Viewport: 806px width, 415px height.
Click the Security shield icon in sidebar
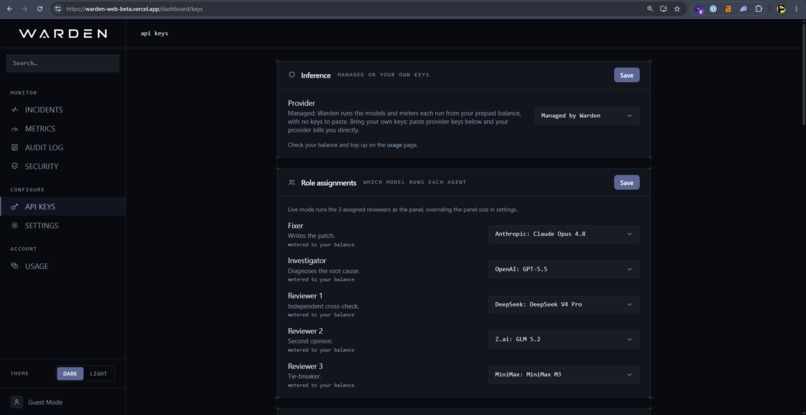pos(14,167)
